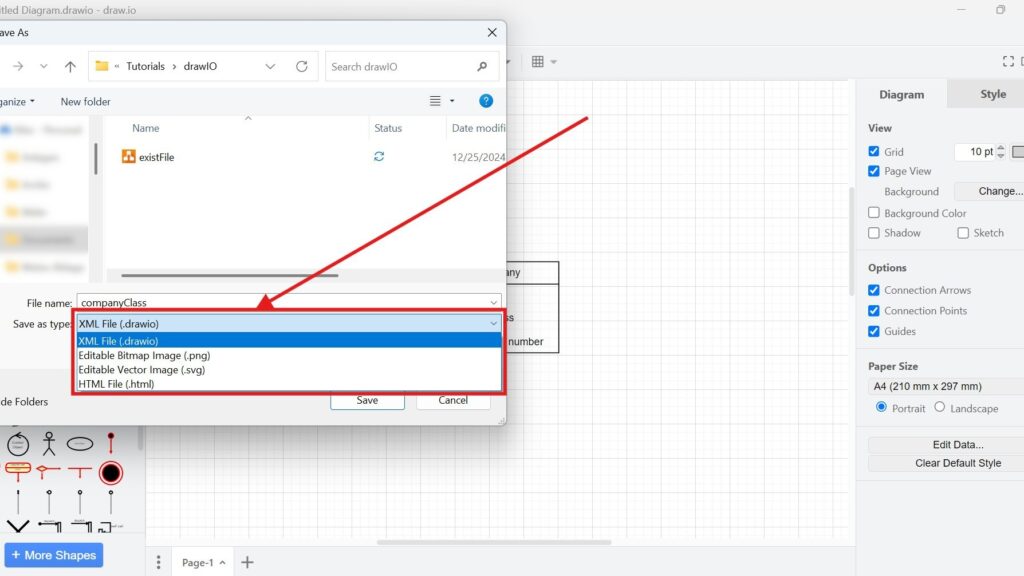Open the table insert icon in the toolbar
Image resolution: width=1024 pixels, height=576 pixels.
point(538,61)
